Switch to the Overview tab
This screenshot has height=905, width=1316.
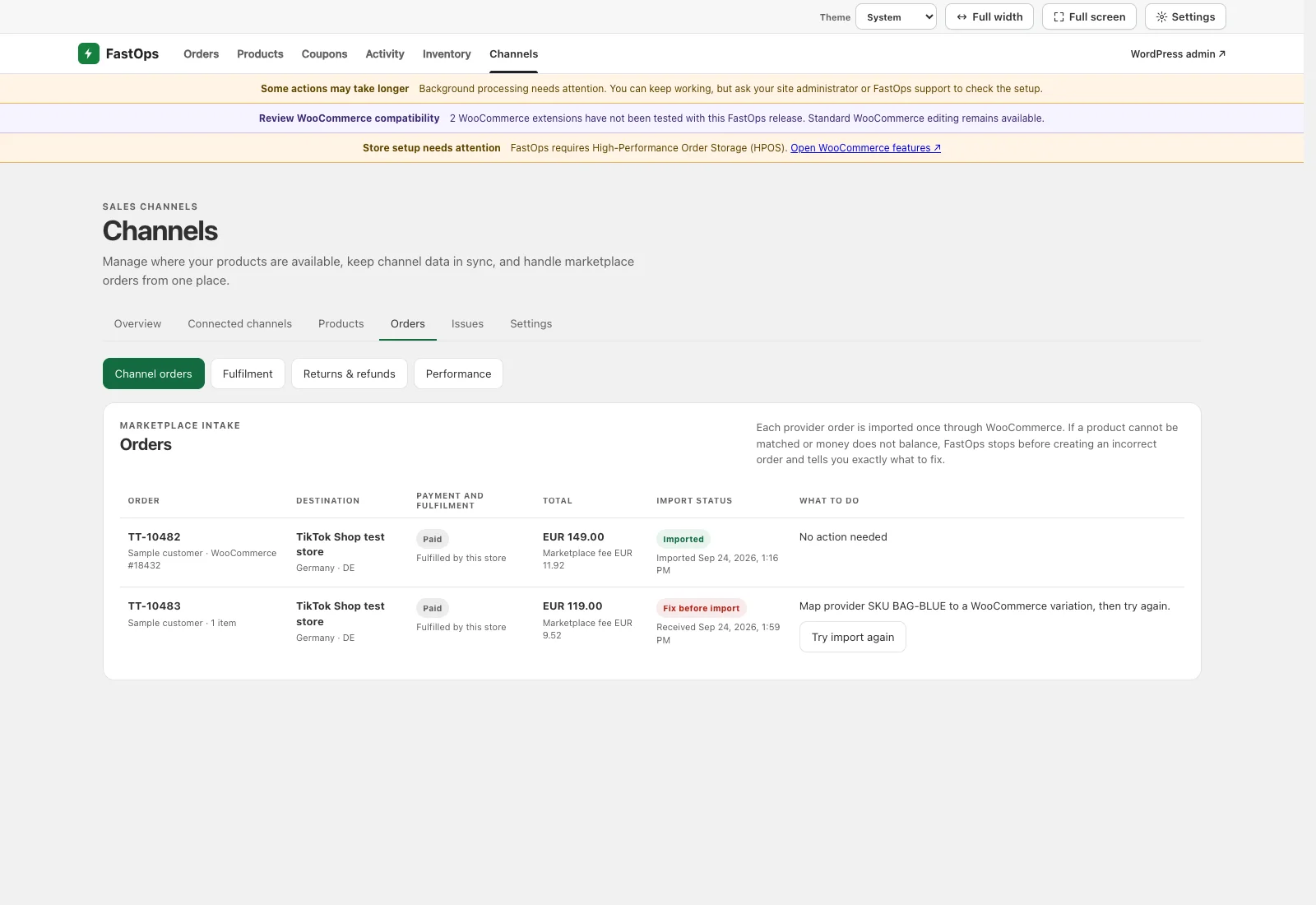click(x=137, y=323)
